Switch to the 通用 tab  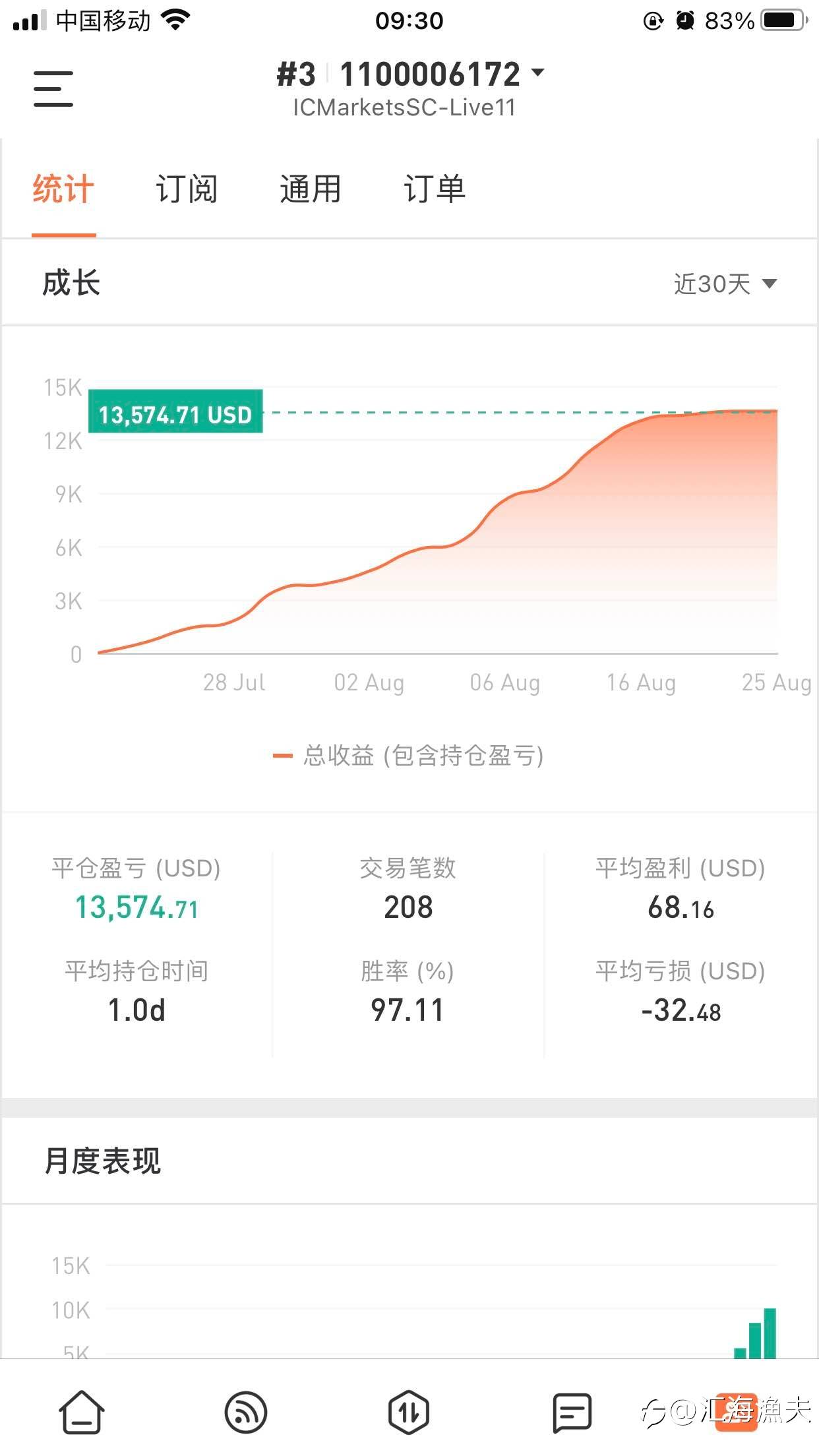310,190
